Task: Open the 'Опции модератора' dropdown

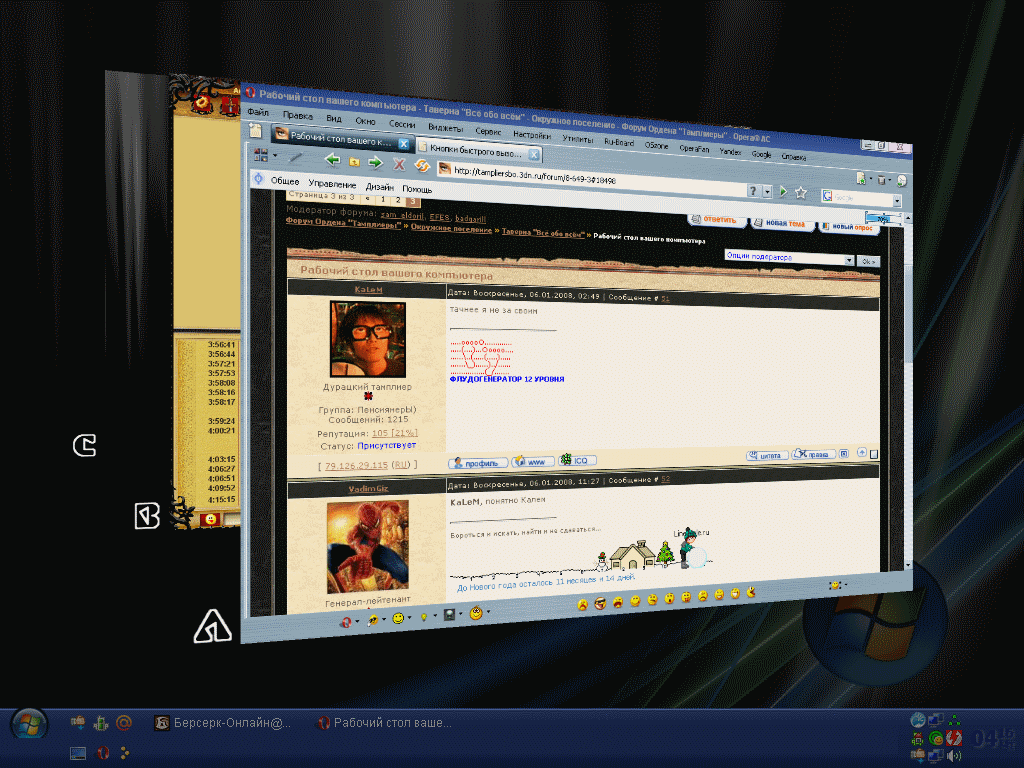Action: point(790,257)
